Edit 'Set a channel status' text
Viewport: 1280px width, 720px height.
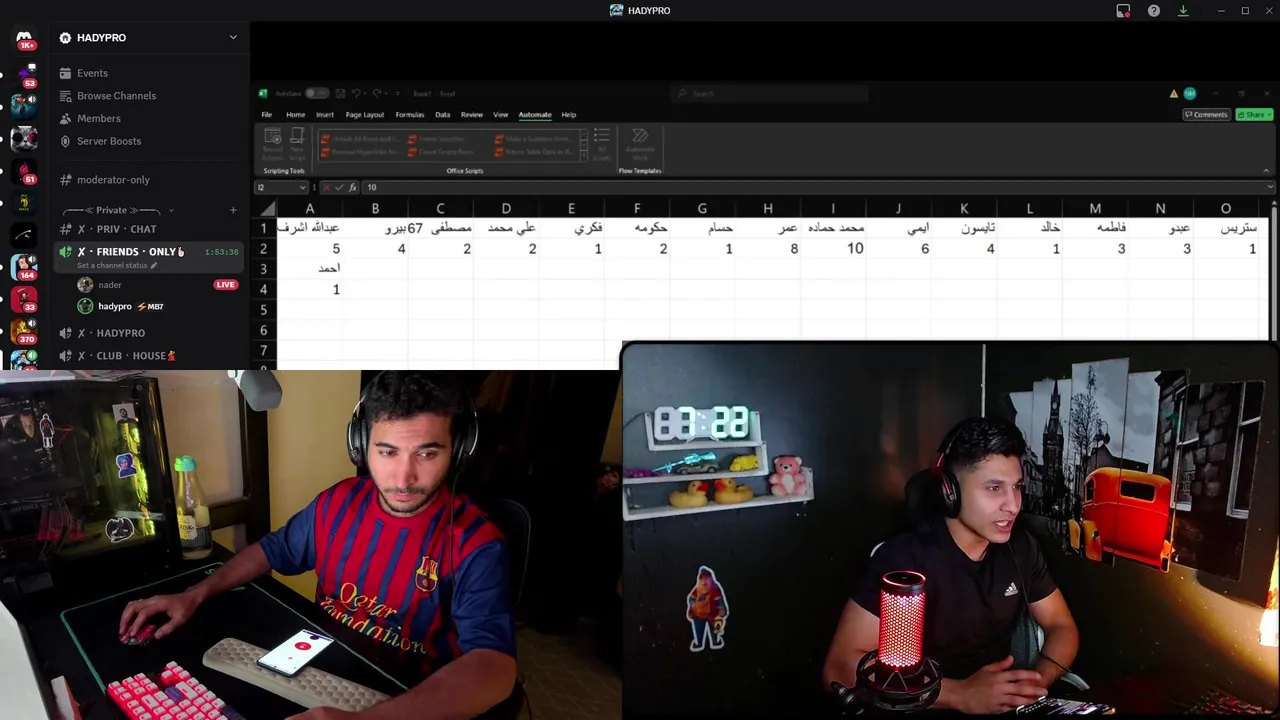[117, 266]
